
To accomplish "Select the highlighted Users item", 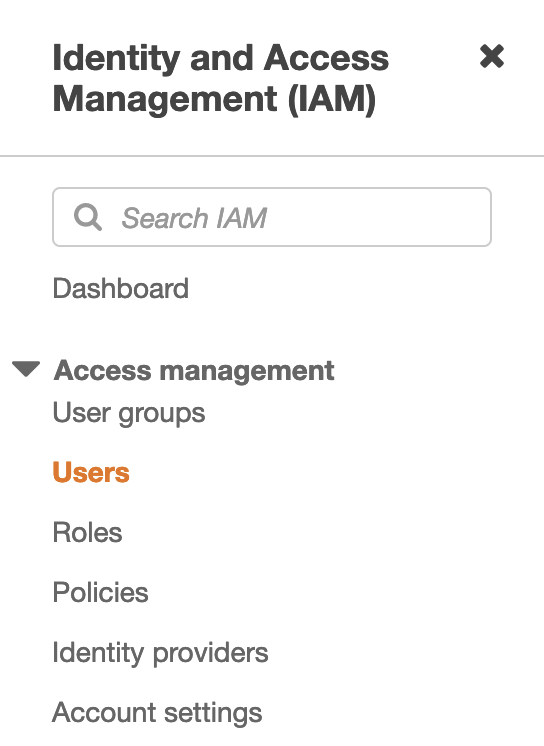I will click(x=91, y=472).
